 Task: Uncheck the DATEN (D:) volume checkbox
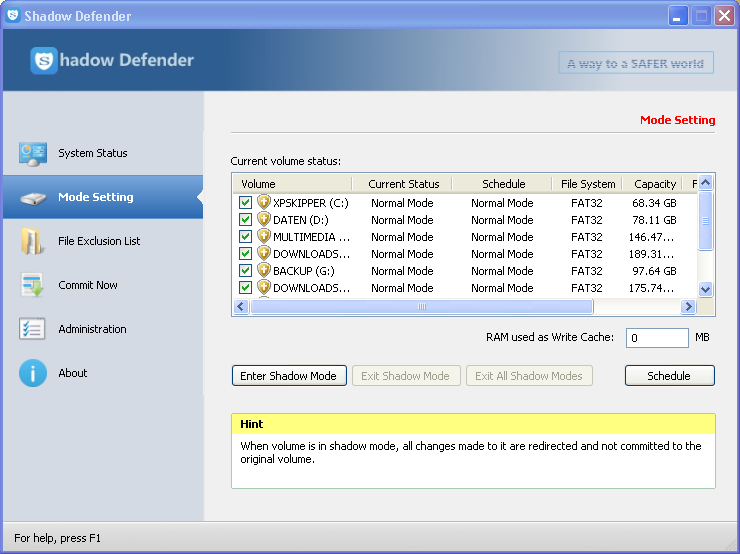(x=245, y=219)
